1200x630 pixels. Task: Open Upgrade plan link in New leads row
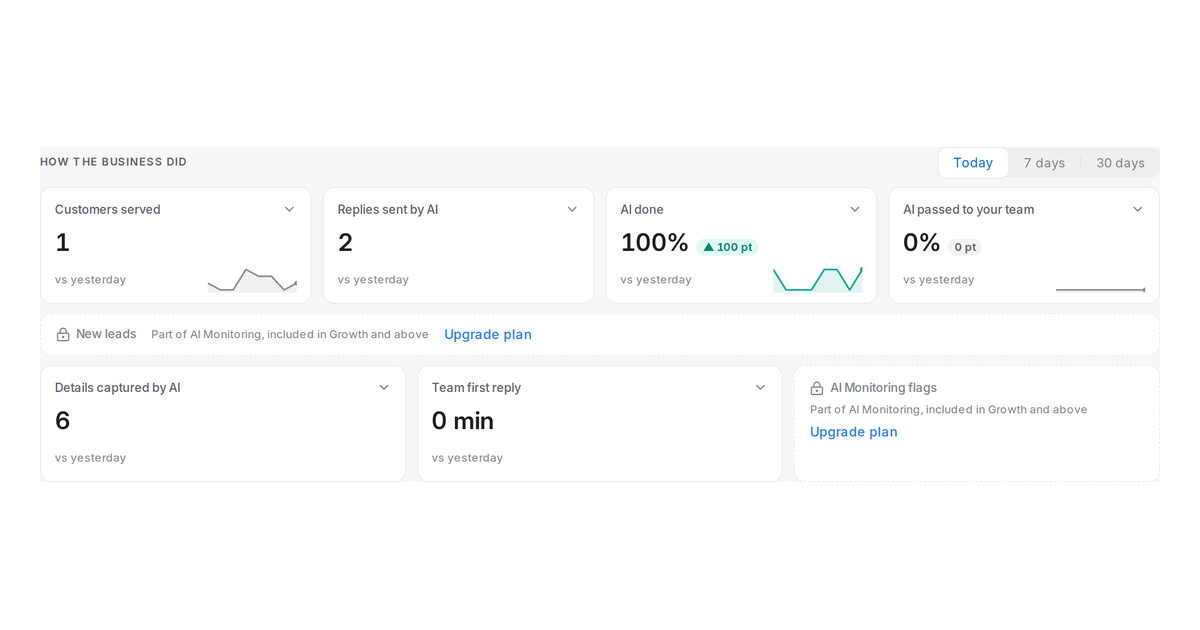pyautogui.click(x=488, y=334)
